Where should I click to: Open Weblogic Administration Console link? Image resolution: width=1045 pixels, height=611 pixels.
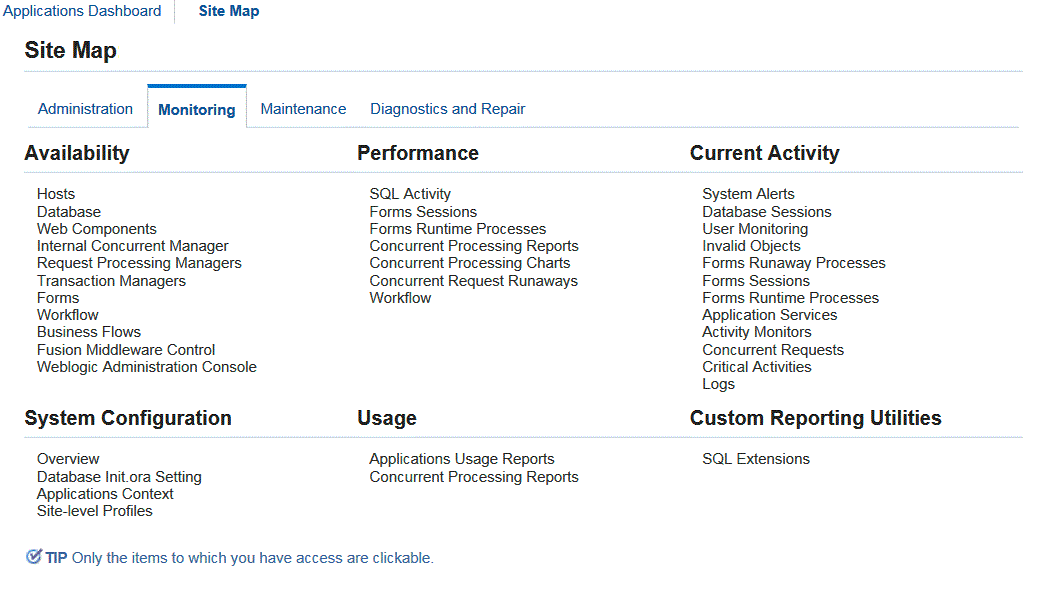click(x=147, y=367)
